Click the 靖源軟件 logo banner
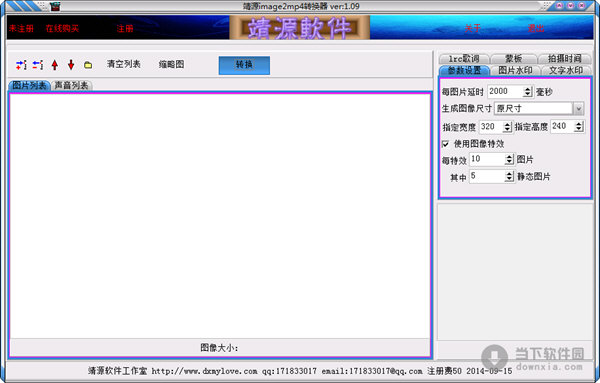Viewport: 600px width, 383px height. coord(300,28)
